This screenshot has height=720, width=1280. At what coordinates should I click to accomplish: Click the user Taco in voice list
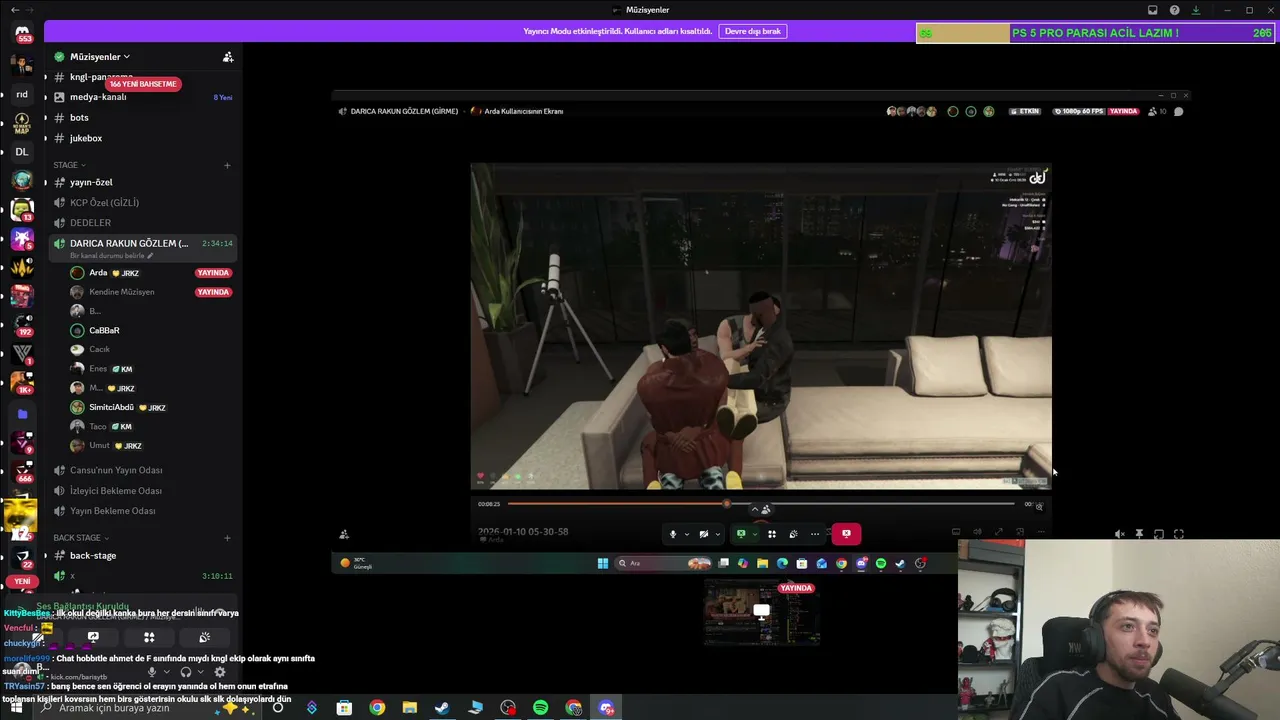tap(98, 426)
